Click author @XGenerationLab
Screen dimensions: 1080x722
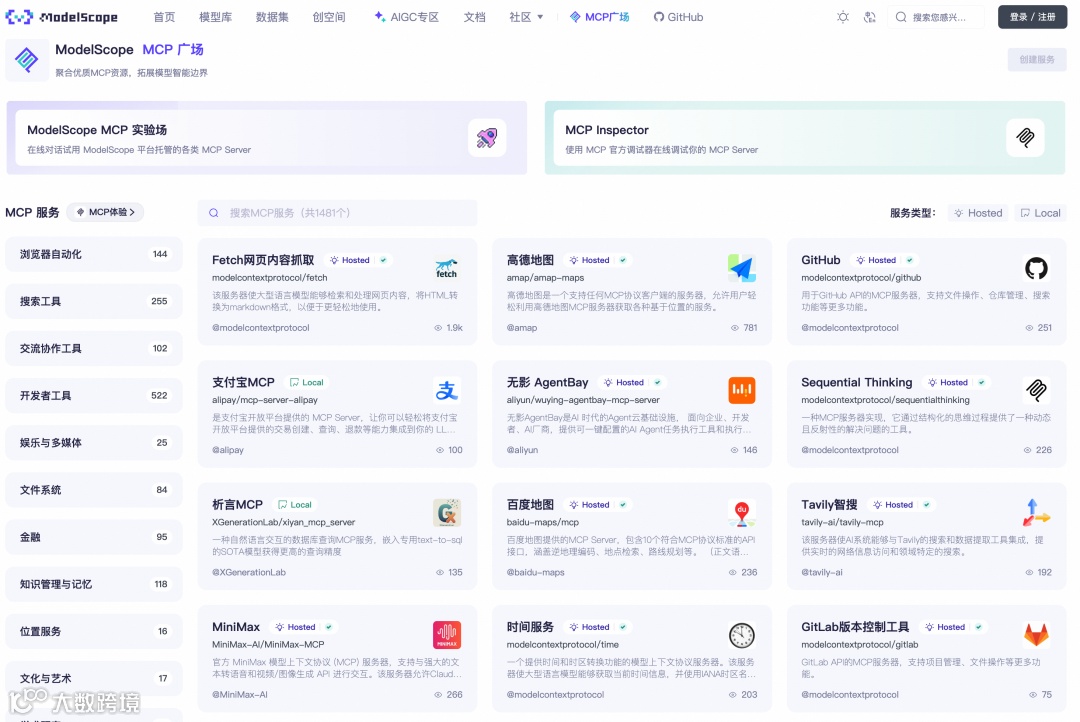click(249, 573)
